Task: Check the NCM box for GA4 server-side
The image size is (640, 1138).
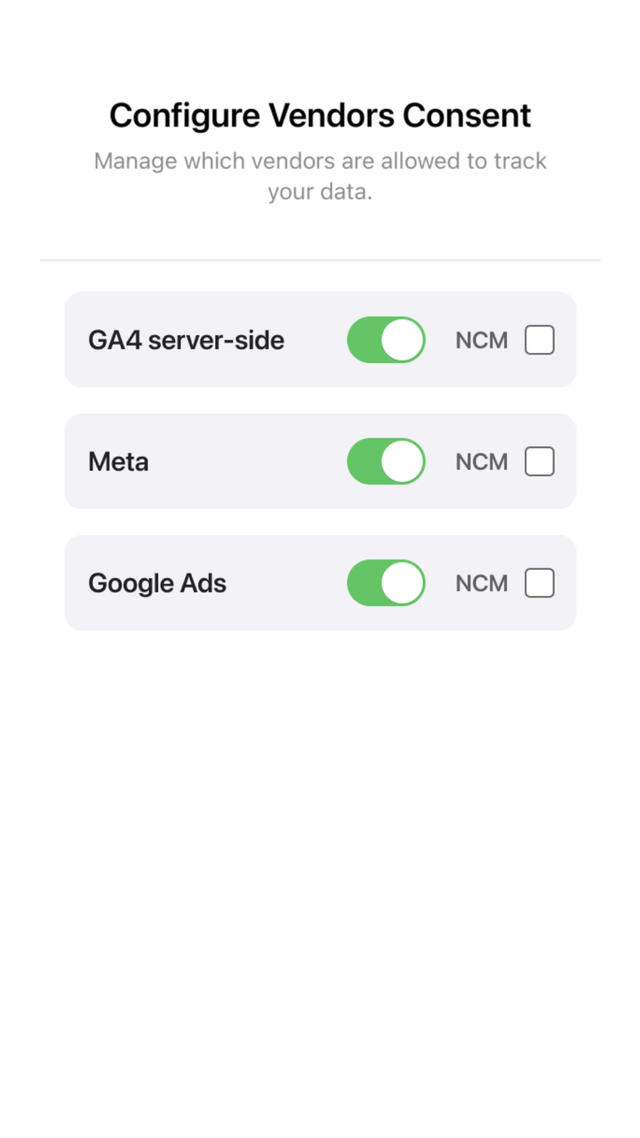Action: (540, 340)
